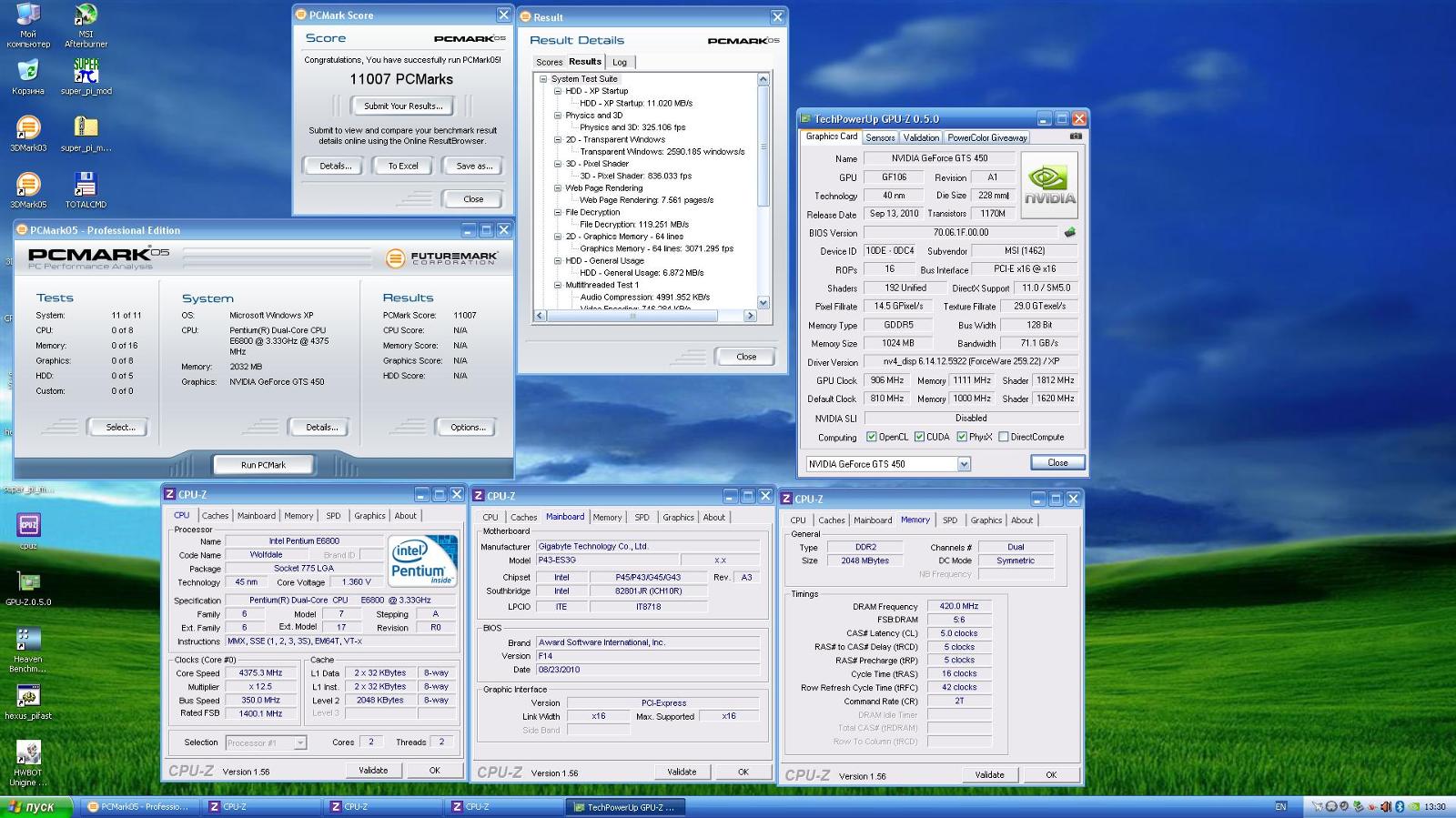1456x818 pixels.
Task: Collapse the System Test Suite tree node
Action: [543, 79]
